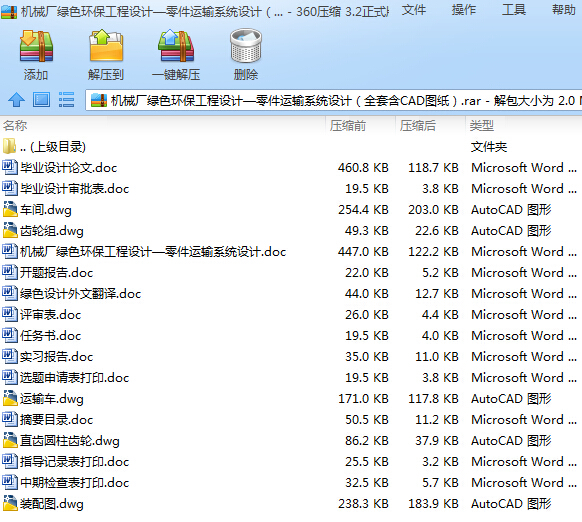Click the 117.8 KB compressed size cell
582x522 pixels.
tap(433, 399)
